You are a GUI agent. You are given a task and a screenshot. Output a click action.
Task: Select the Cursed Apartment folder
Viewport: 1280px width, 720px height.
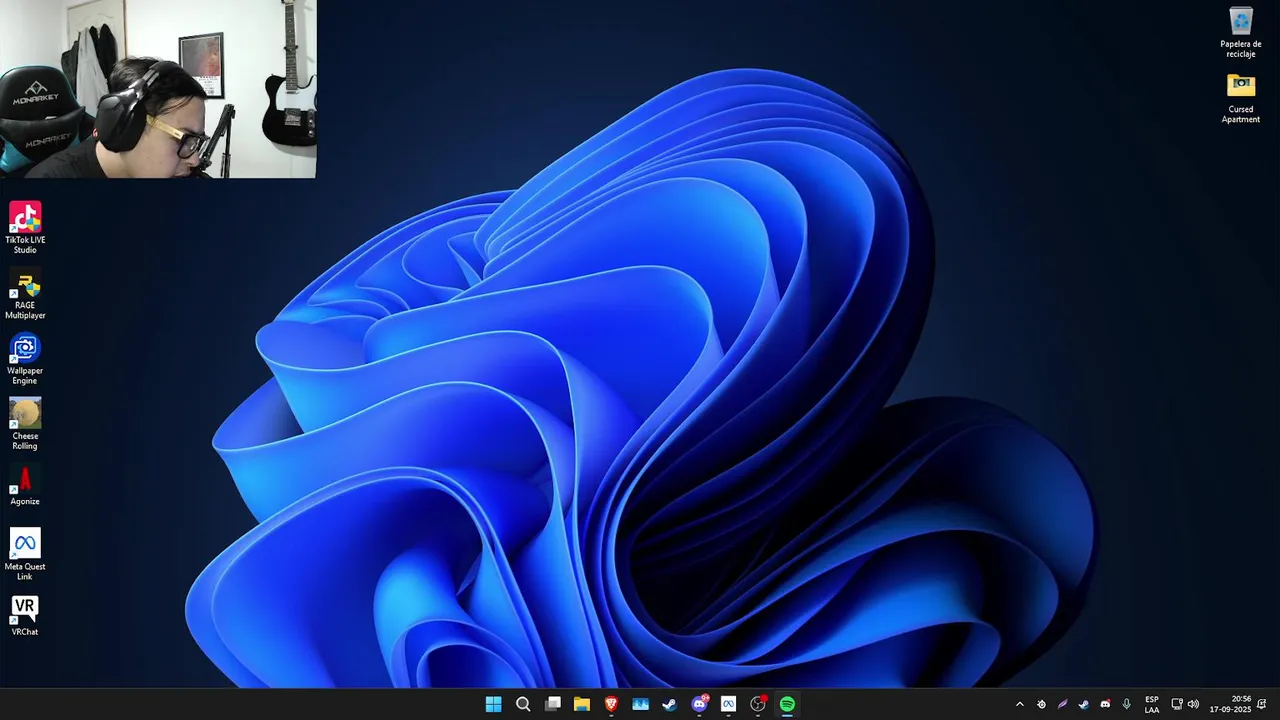[1241, 98]
